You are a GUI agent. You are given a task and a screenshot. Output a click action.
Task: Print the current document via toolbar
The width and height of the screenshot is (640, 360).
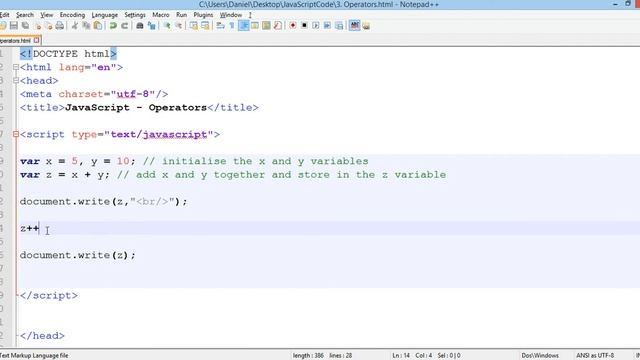60,26
